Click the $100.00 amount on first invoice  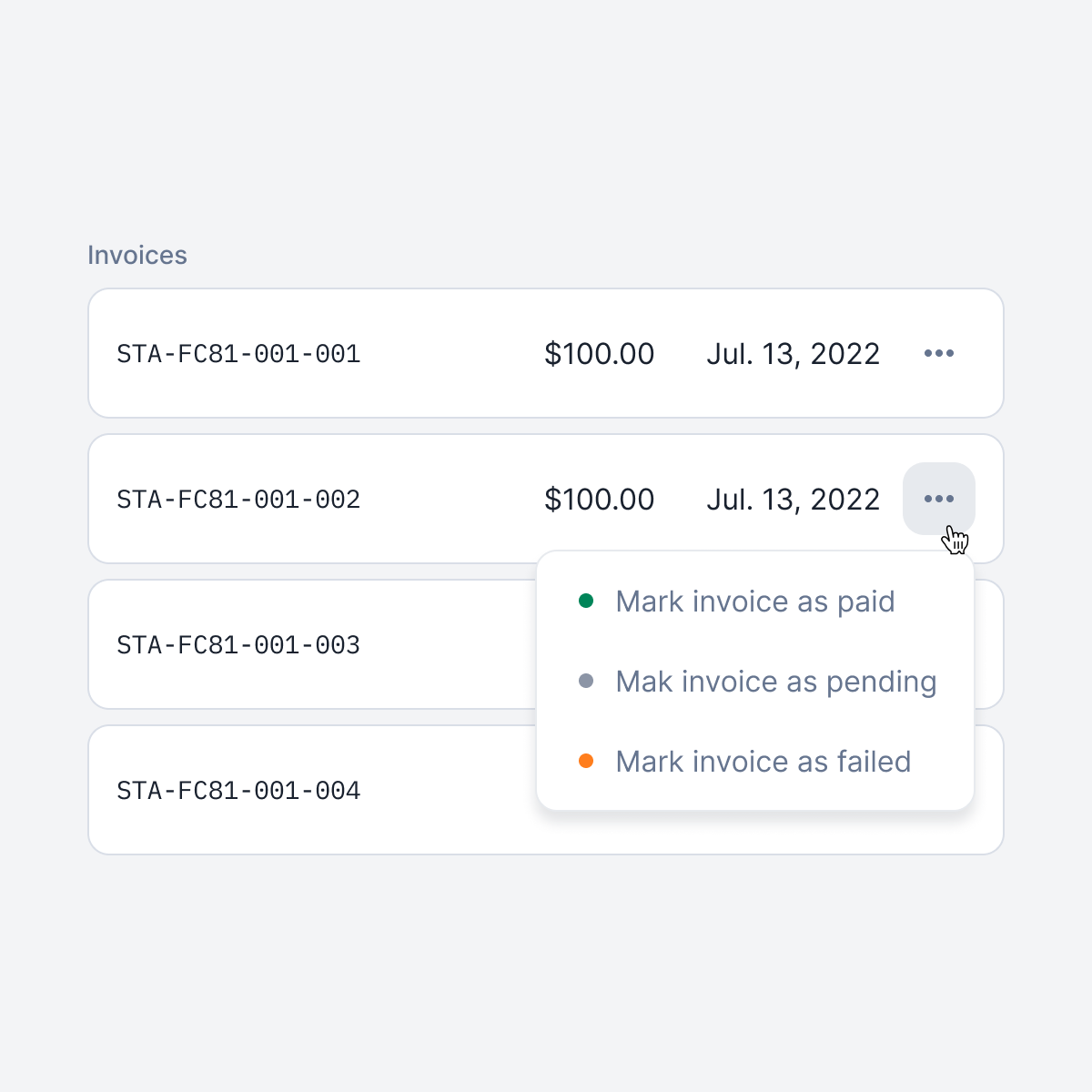tap(599, 354)
